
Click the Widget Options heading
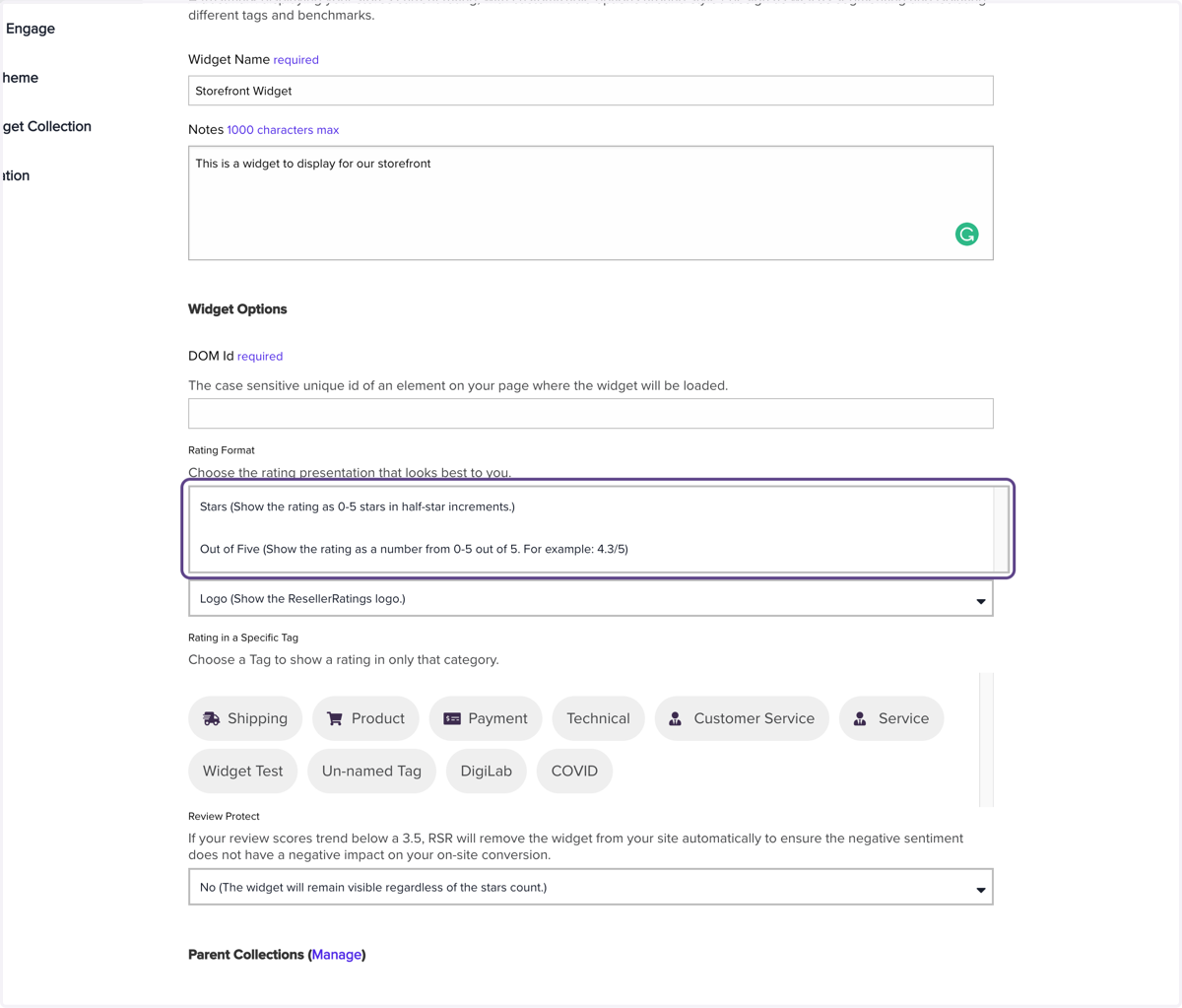(237, 309)
